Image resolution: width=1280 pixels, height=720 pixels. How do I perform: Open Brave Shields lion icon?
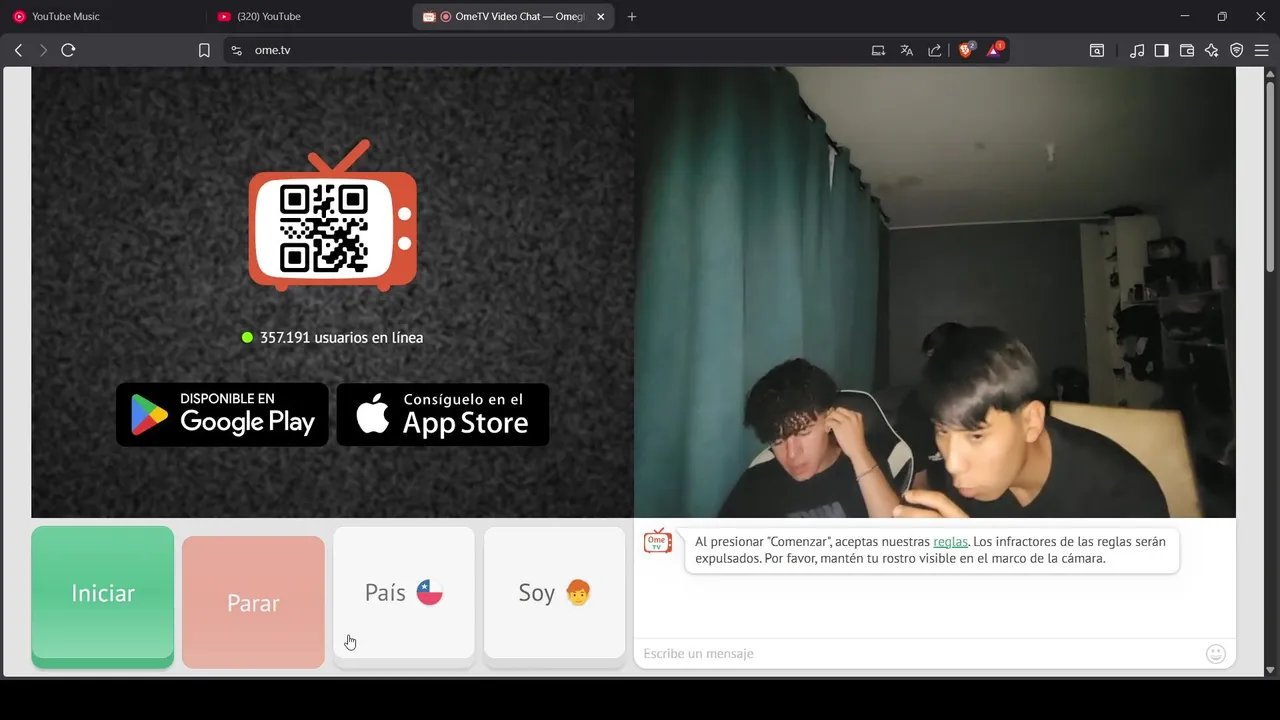pyautogui.click(x=966, y=49)
